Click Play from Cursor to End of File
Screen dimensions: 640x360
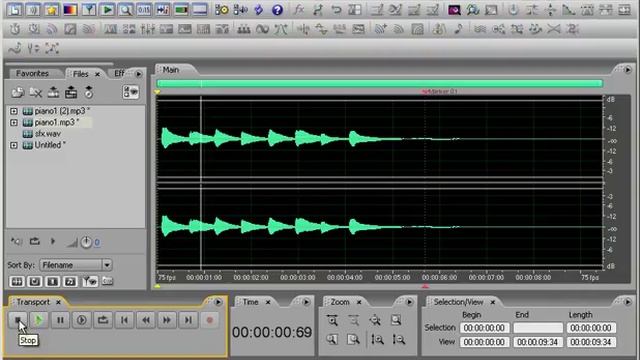81,320
